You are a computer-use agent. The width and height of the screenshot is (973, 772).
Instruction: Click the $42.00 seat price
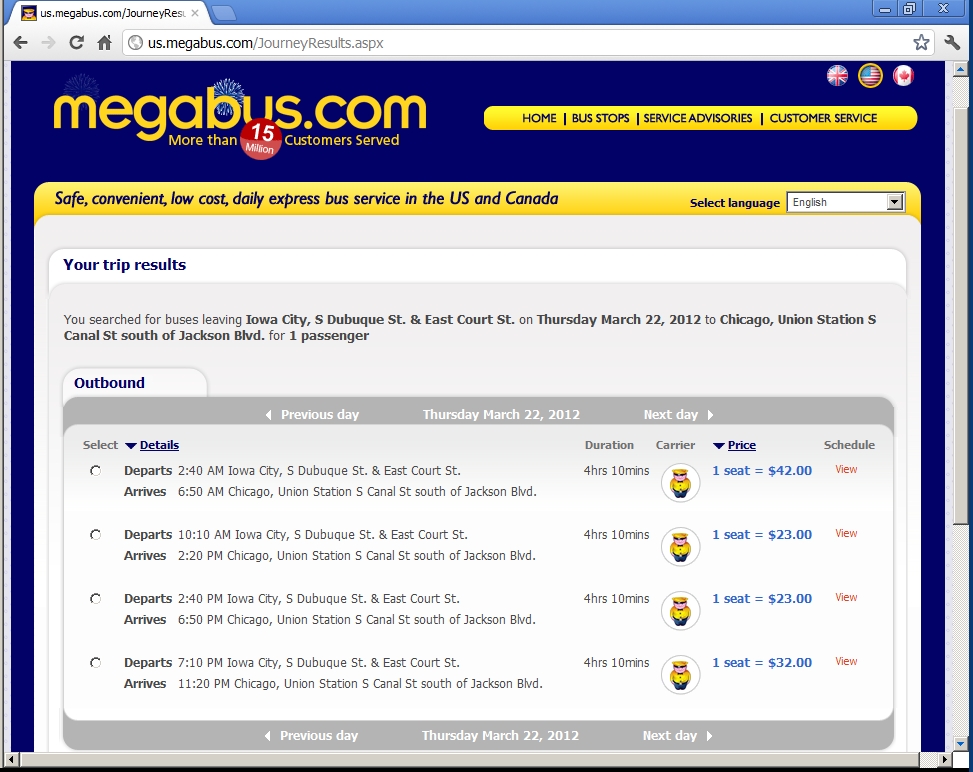pyautogui.click(x=762, y=470)
